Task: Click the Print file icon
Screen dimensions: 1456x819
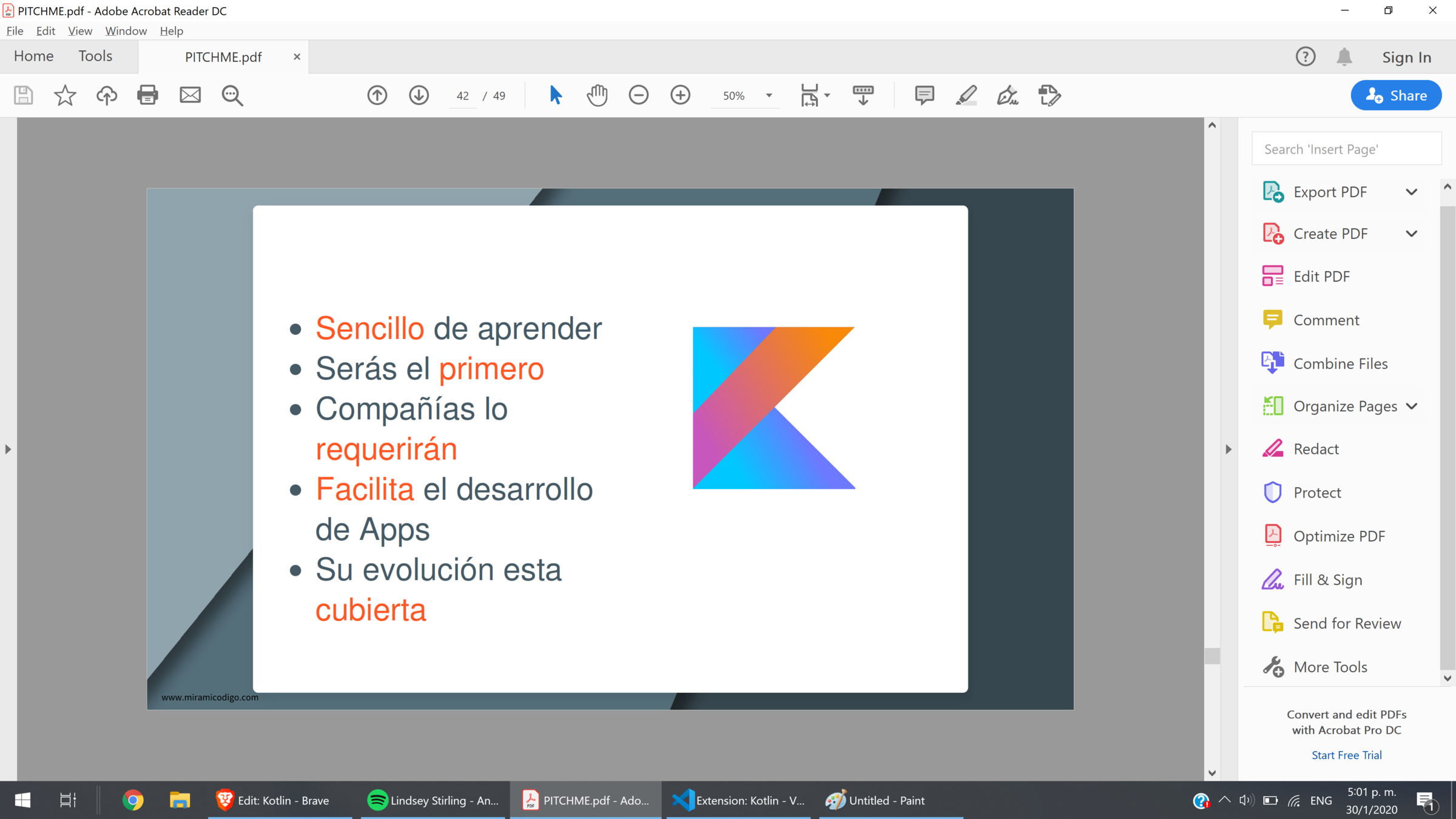Action: 147,95
